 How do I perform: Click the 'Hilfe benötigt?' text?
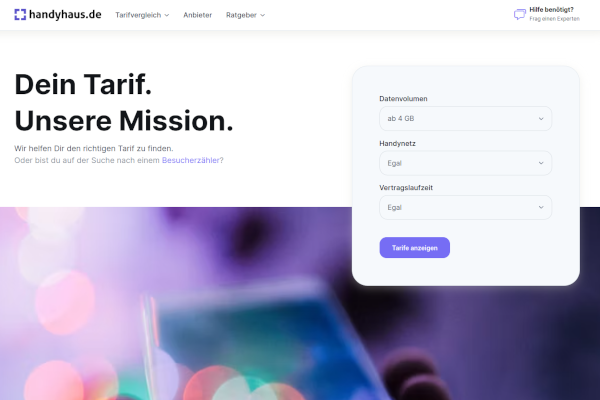tap(551, 10)
